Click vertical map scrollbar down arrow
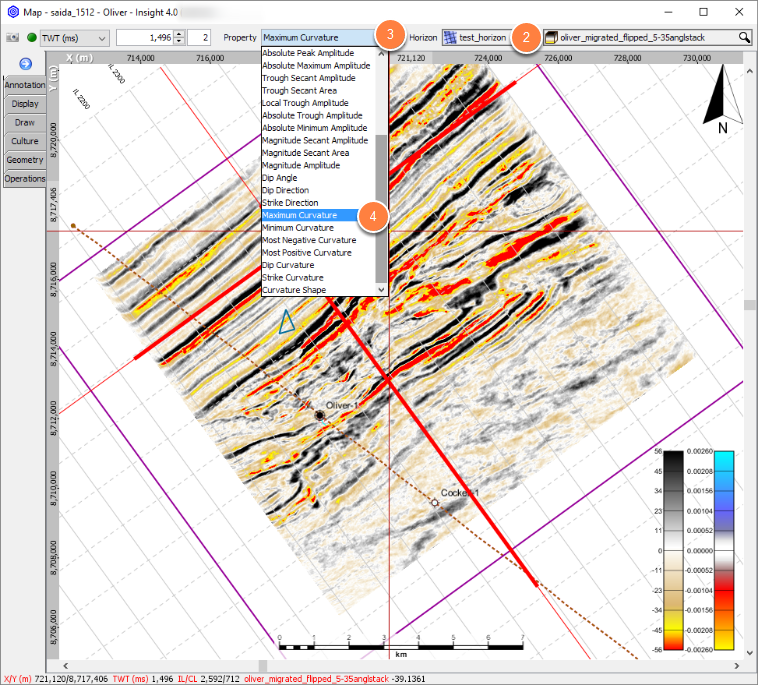Screen dimensions: 758x685 [750, 653]
